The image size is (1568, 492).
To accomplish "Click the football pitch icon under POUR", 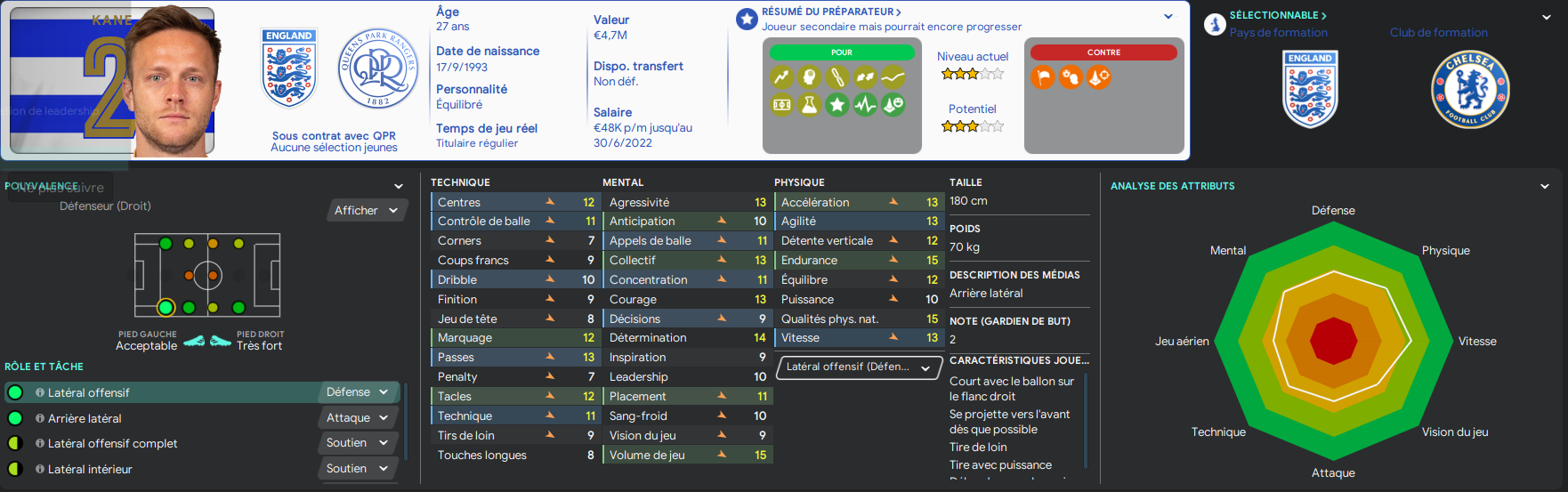I will click(781, 105).
